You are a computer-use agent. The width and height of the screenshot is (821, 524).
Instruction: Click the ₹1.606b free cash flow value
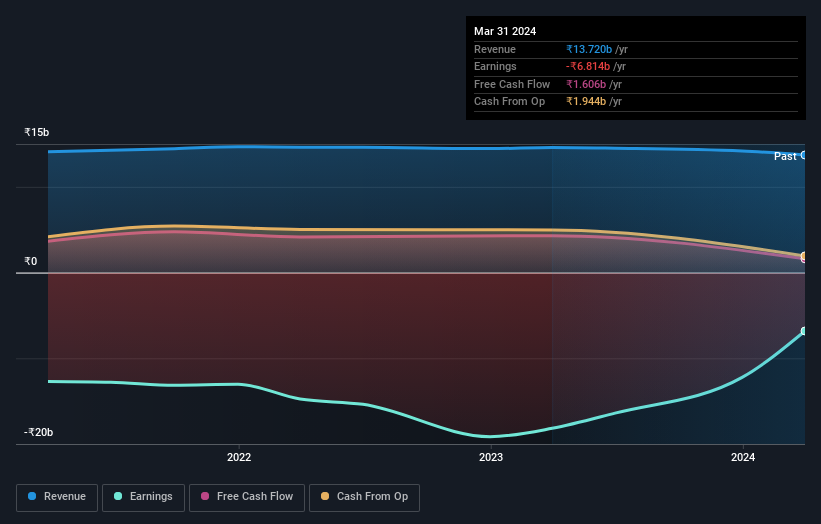(586, 84)
